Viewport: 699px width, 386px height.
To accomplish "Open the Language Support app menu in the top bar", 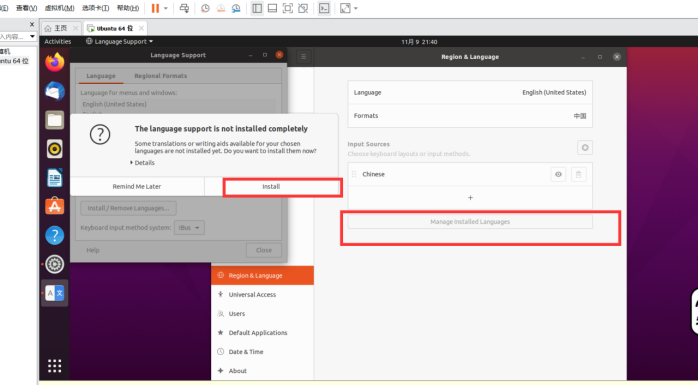I will 119,41.
